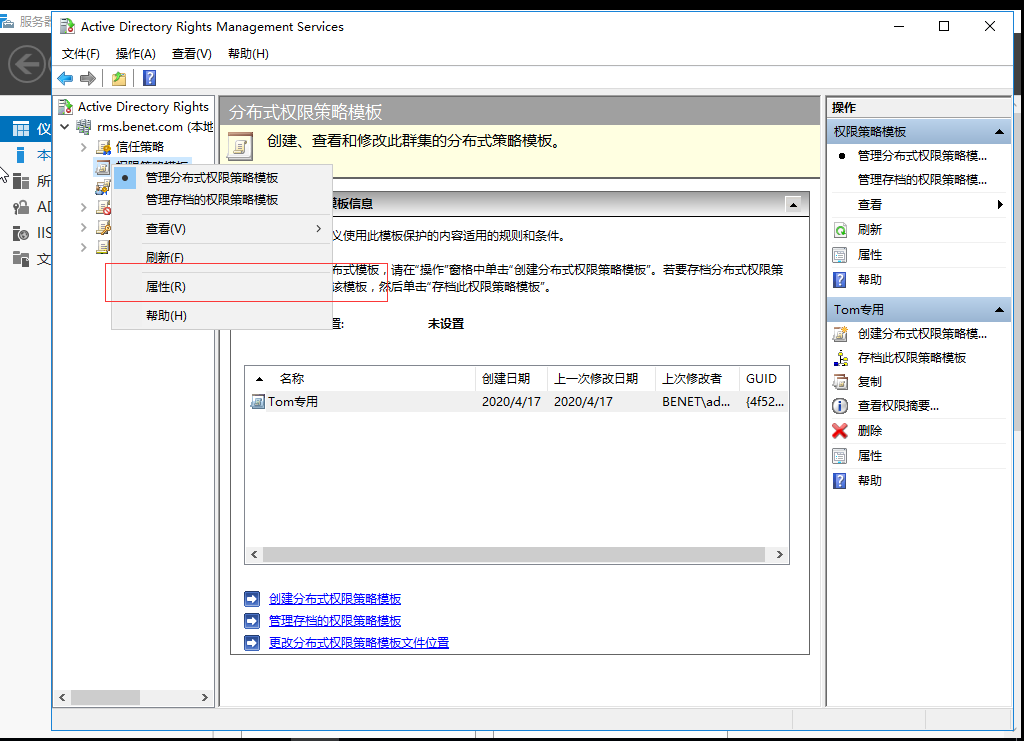Click the 复制 action icon
Screen dimensions: 1024x741
click(840, 382)
